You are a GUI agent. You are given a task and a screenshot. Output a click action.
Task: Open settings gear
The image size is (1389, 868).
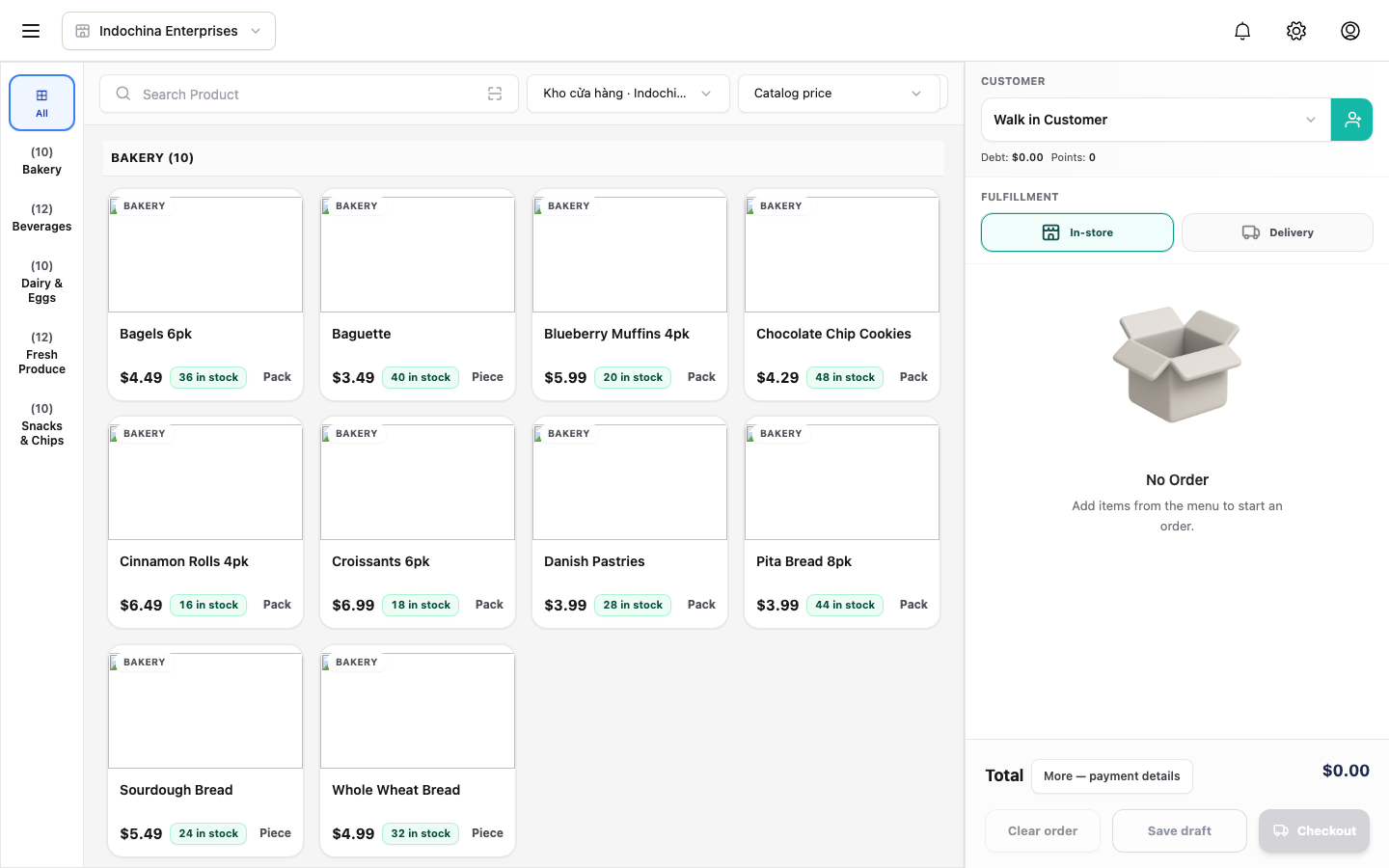[1296, 31]
